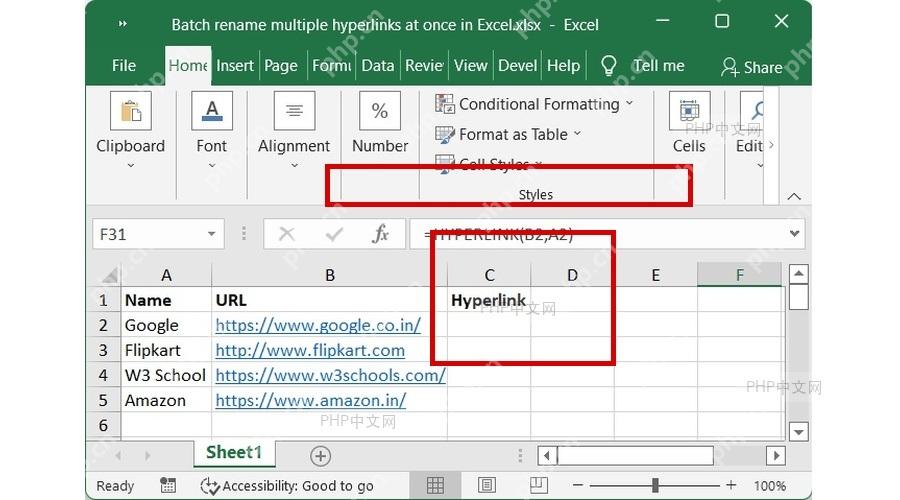Expand the Alignment group arrow

coord(294,165)
